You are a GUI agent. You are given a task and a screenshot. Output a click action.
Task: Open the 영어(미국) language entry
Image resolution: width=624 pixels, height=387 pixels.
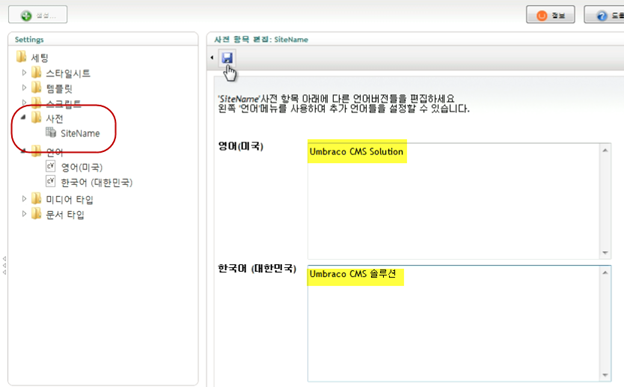[82, 167]
